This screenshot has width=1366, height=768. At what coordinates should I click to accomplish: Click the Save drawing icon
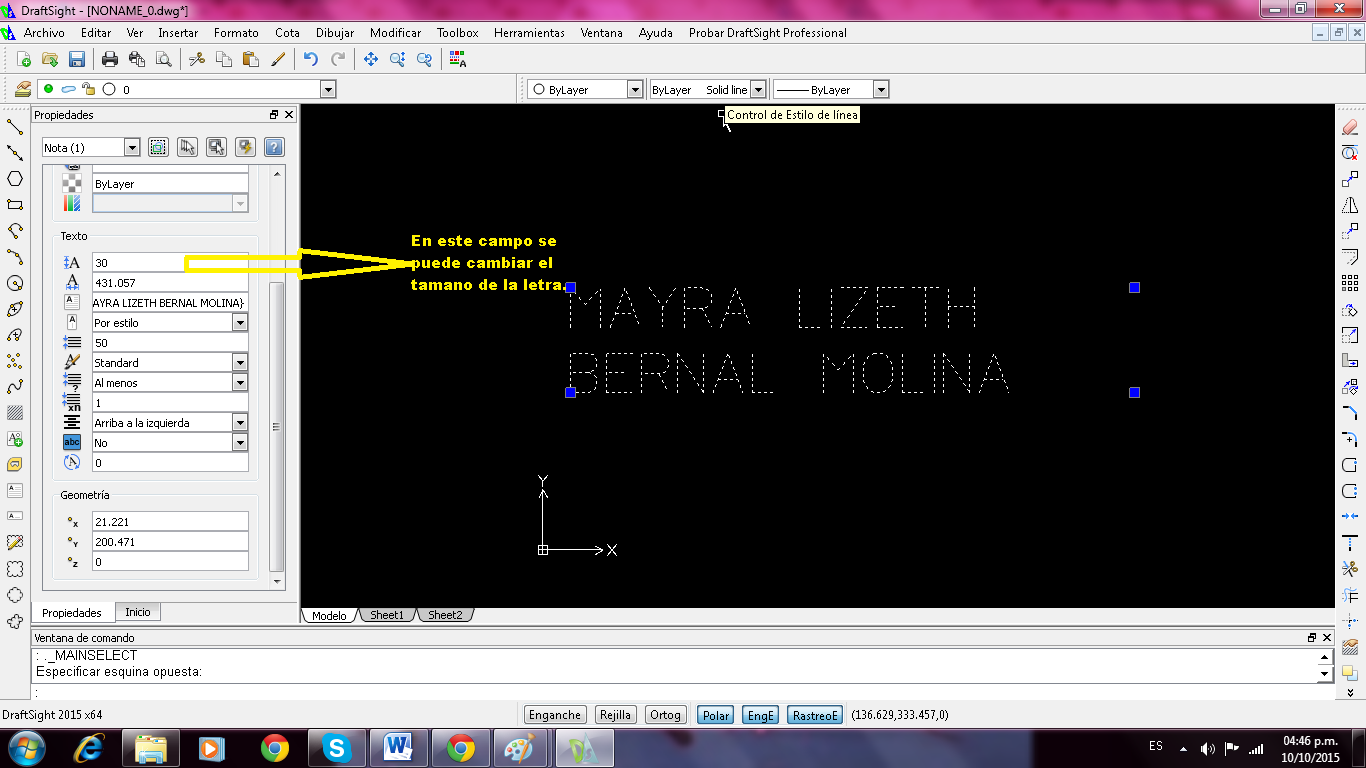[76, 60]
